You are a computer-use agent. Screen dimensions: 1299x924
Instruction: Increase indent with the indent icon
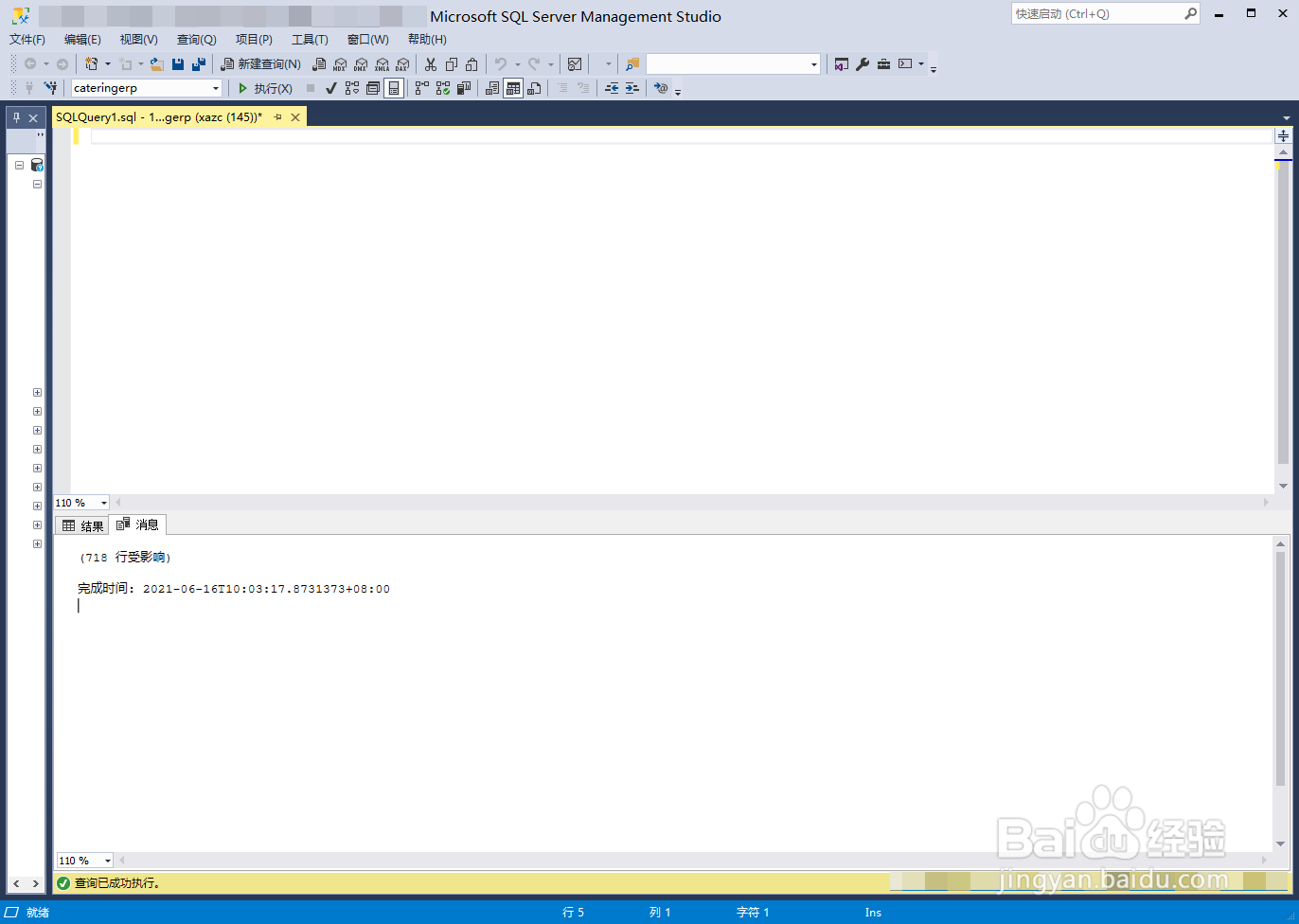(x=632, y=88)
